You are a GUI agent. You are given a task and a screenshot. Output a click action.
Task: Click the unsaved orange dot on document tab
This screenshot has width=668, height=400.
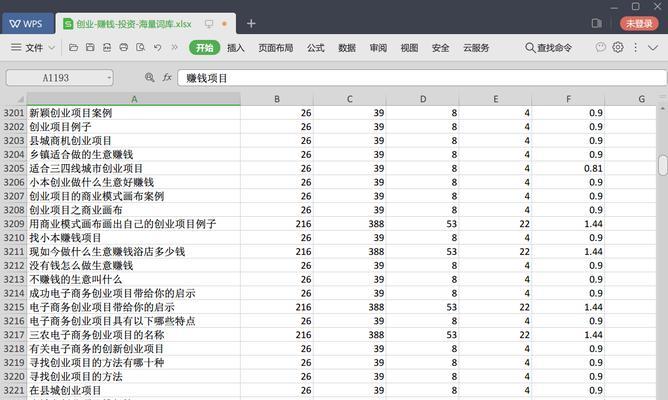coord(225,24)
